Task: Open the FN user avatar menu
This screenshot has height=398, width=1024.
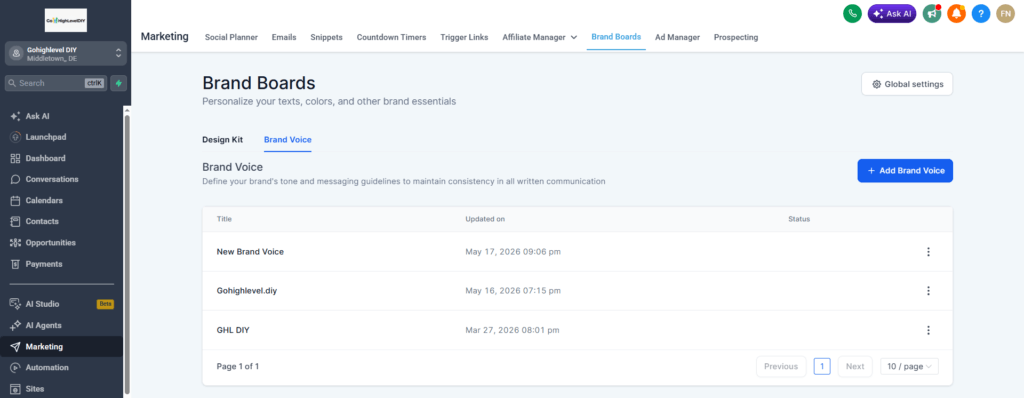Action: coord(1006,13)
